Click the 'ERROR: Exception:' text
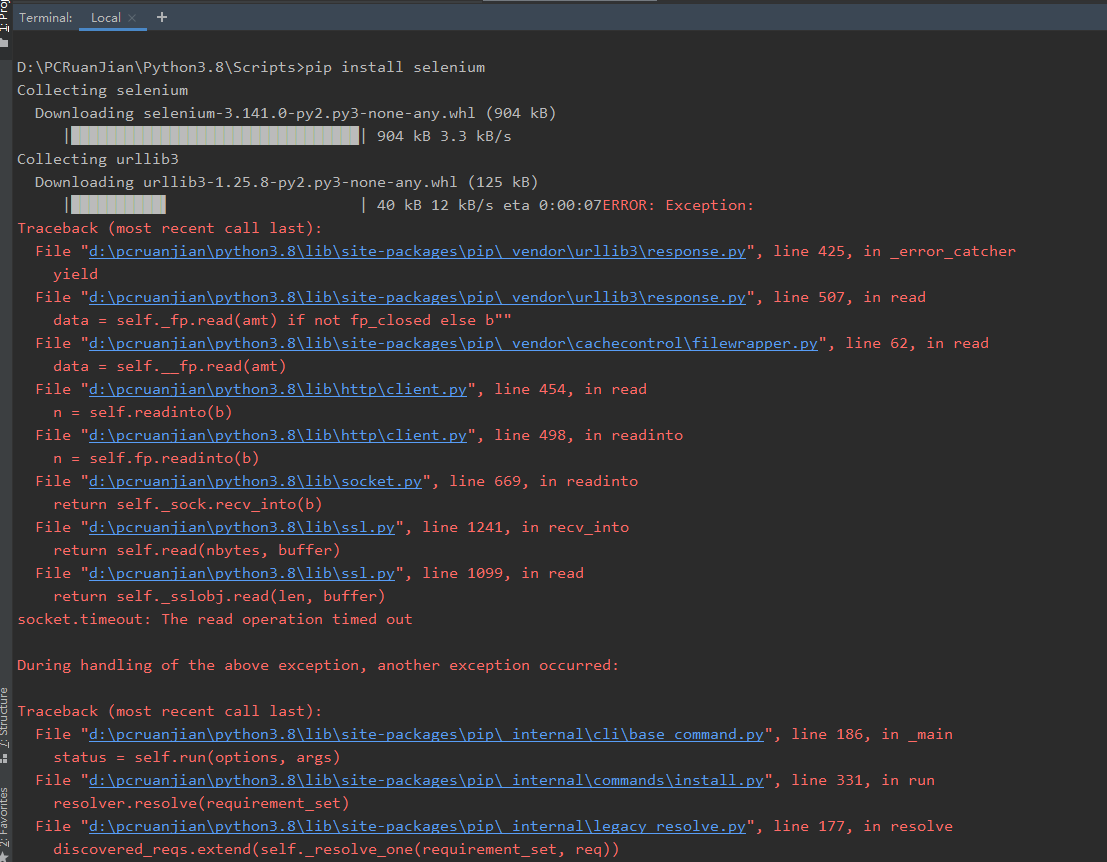Screen dimensions: 1107x862 (x=678, y=205)
